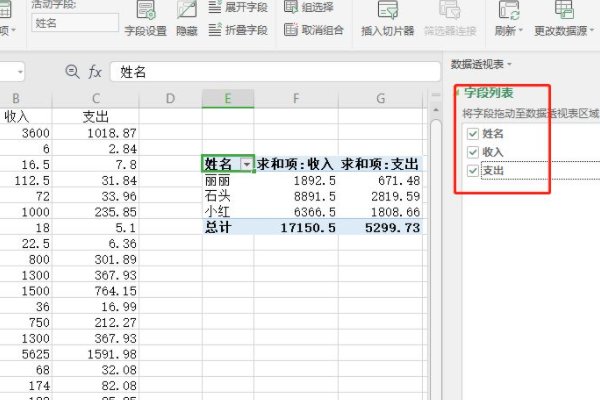Click Group Selection (组选择)

coord(309,7)
